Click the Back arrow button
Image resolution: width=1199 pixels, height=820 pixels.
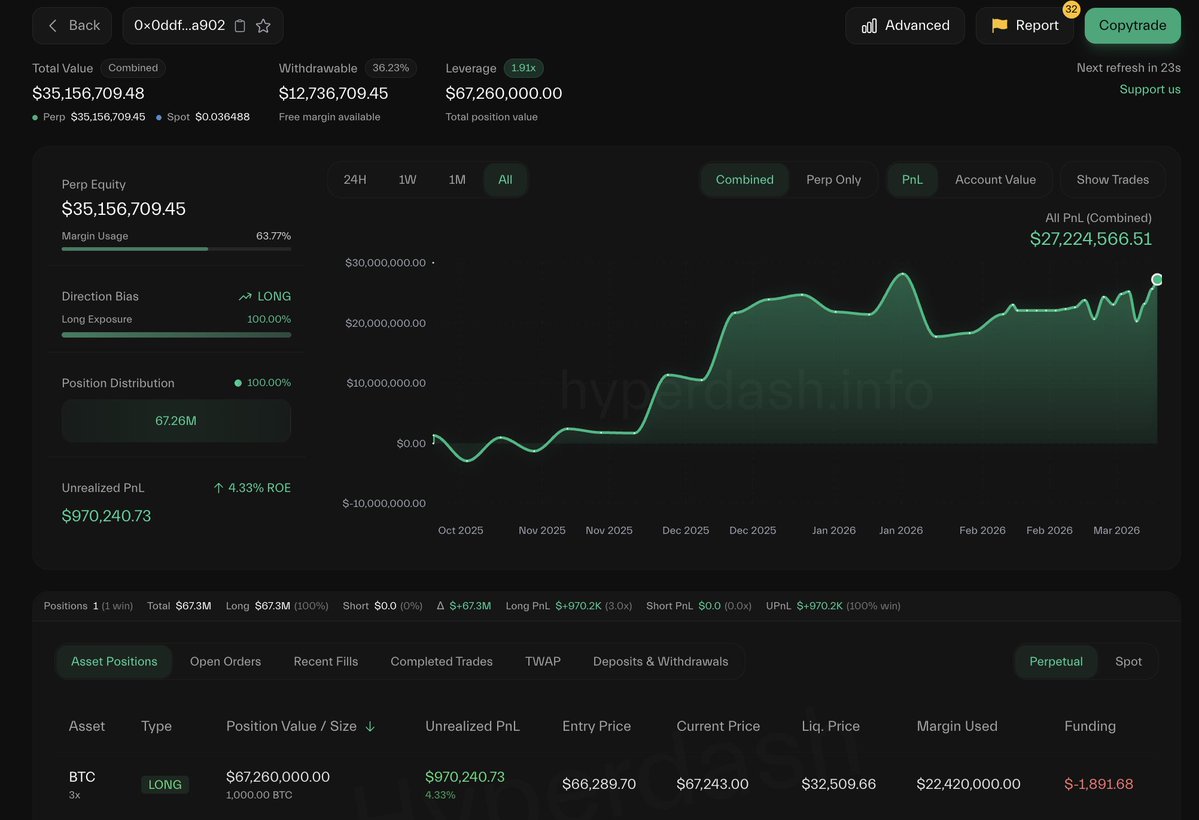(x=54, y=26)
